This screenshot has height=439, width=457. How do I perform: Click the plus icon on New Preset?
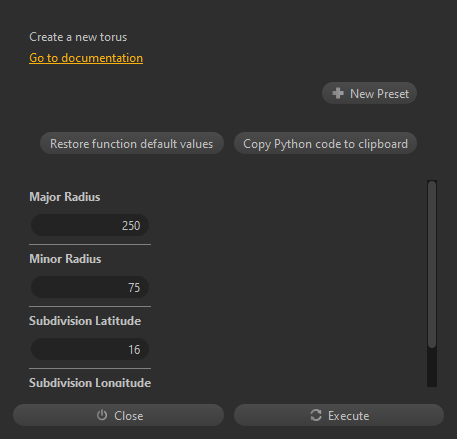(338, 93)
